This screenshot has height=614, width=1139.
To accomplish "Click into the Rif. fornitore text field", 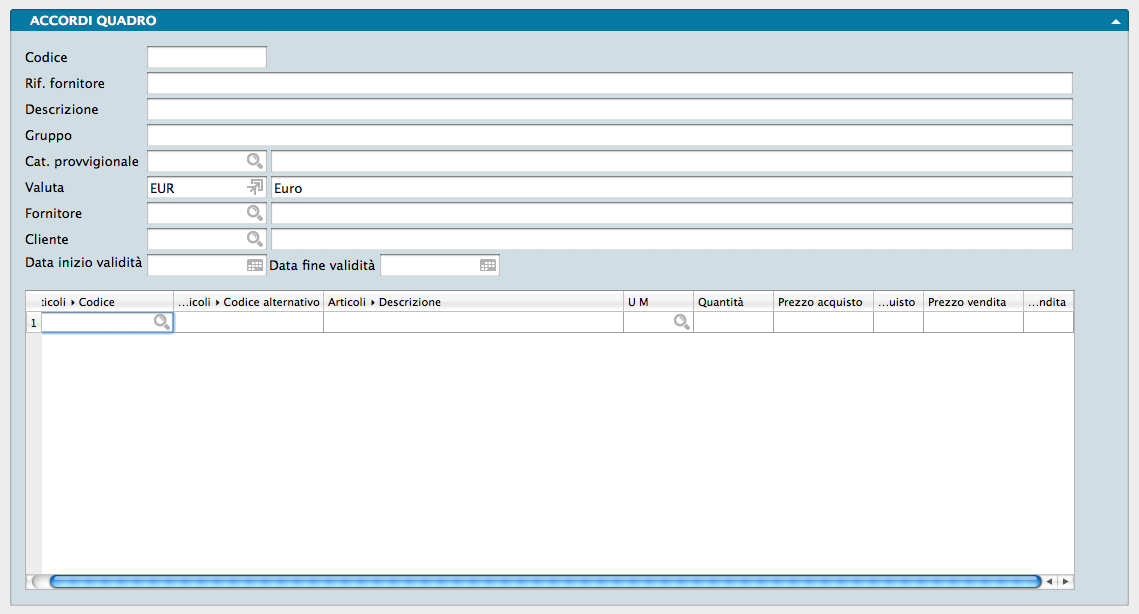I will pos(609,83).
